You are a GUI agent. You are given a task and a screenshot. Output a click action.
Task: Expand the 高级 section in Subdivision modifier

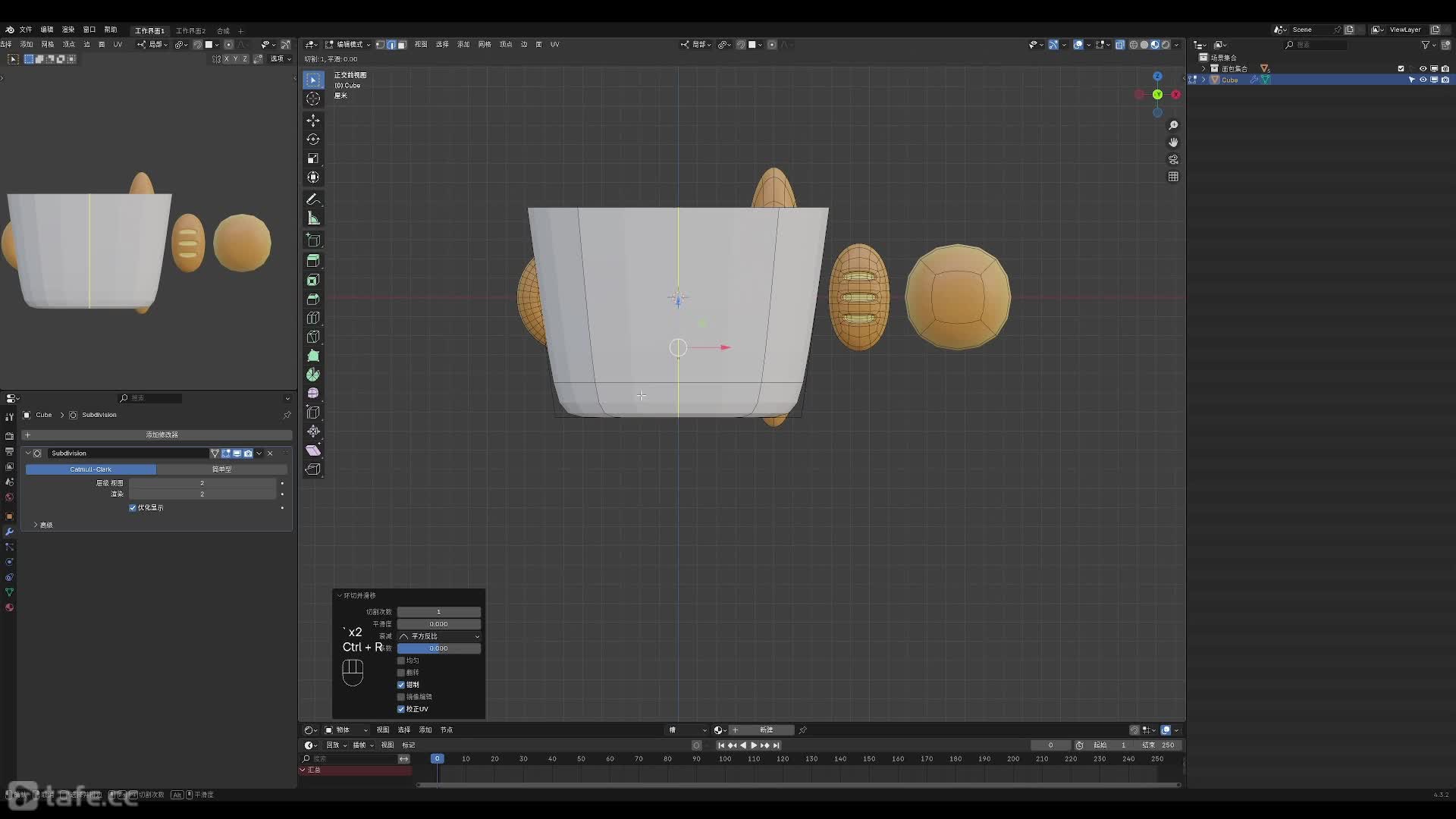click(x=42, y=525)
